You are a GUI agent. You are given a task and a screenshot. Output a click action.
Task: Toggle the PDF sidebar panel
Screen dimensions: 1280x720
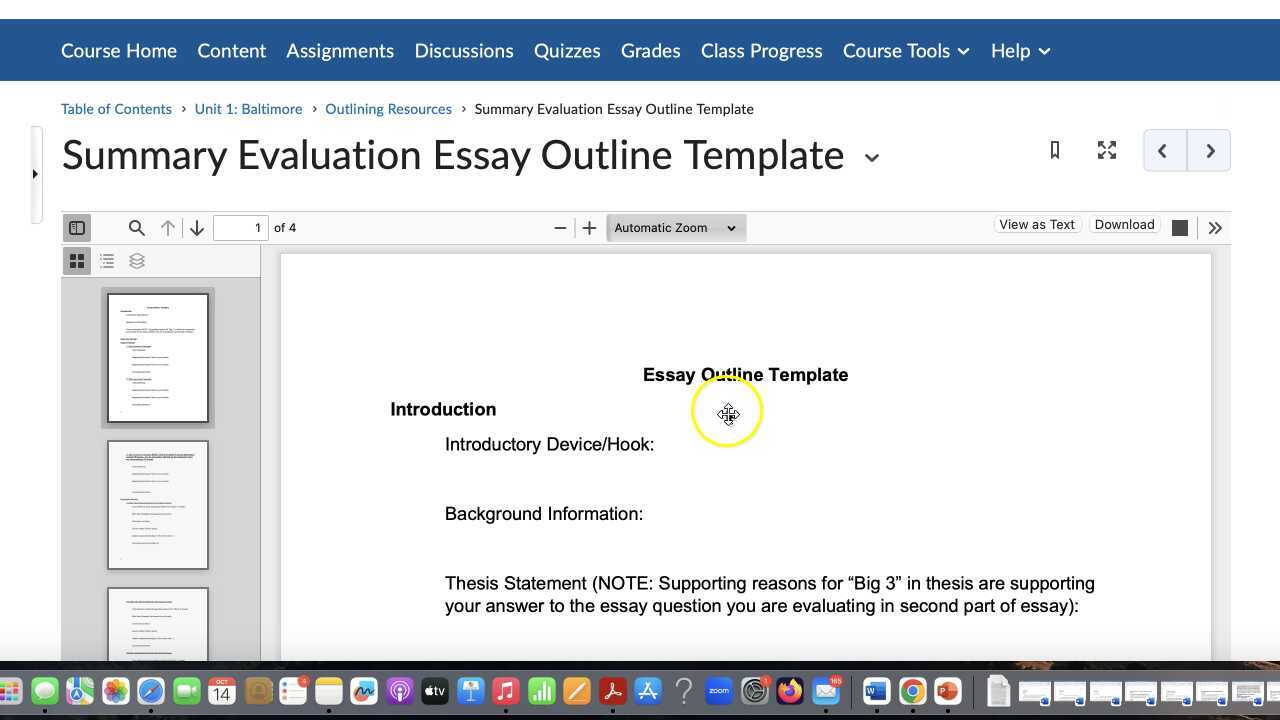pos(77,227)
